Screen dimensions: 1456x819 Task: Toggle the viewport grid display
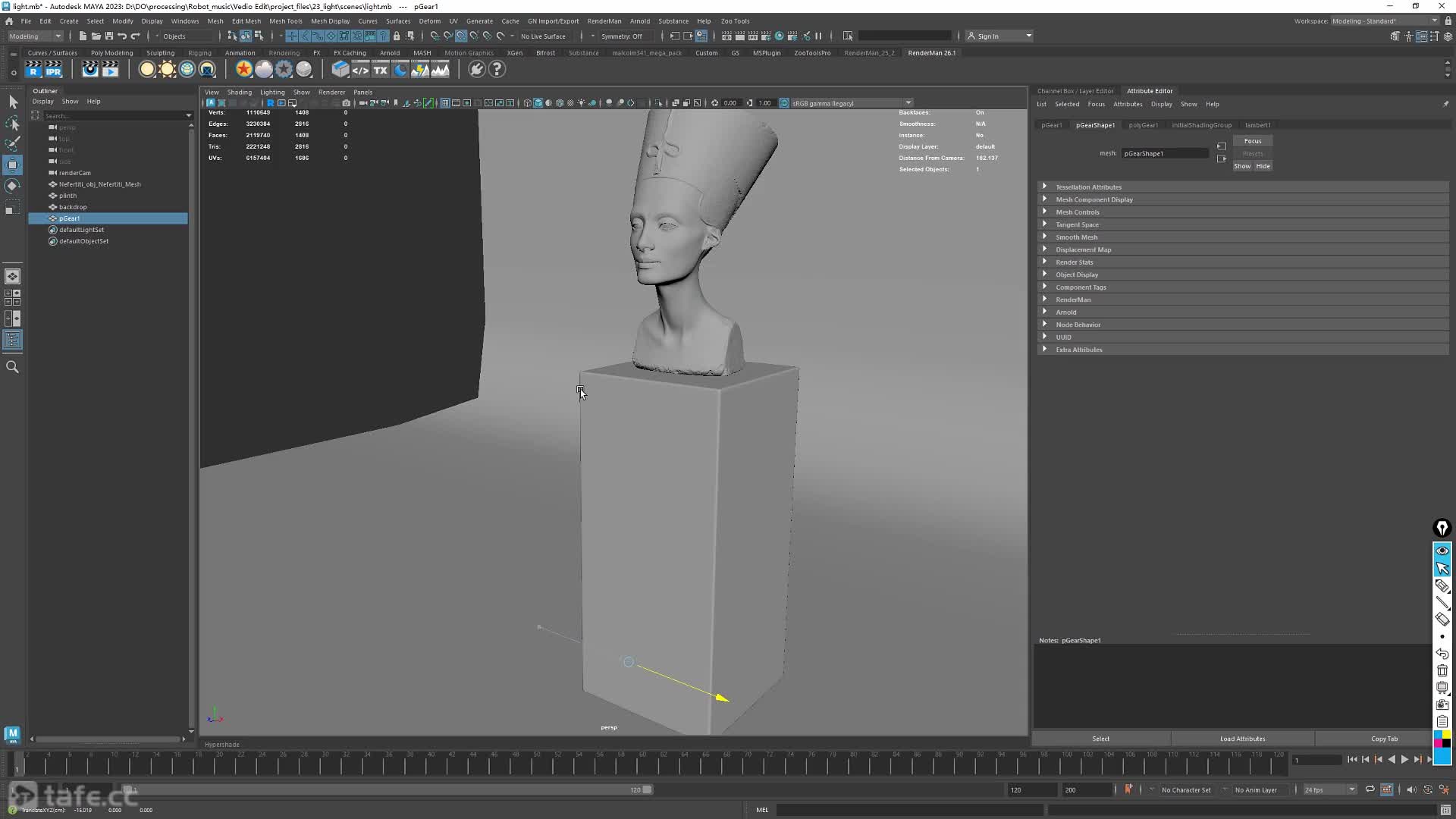(x=445, y=103)
